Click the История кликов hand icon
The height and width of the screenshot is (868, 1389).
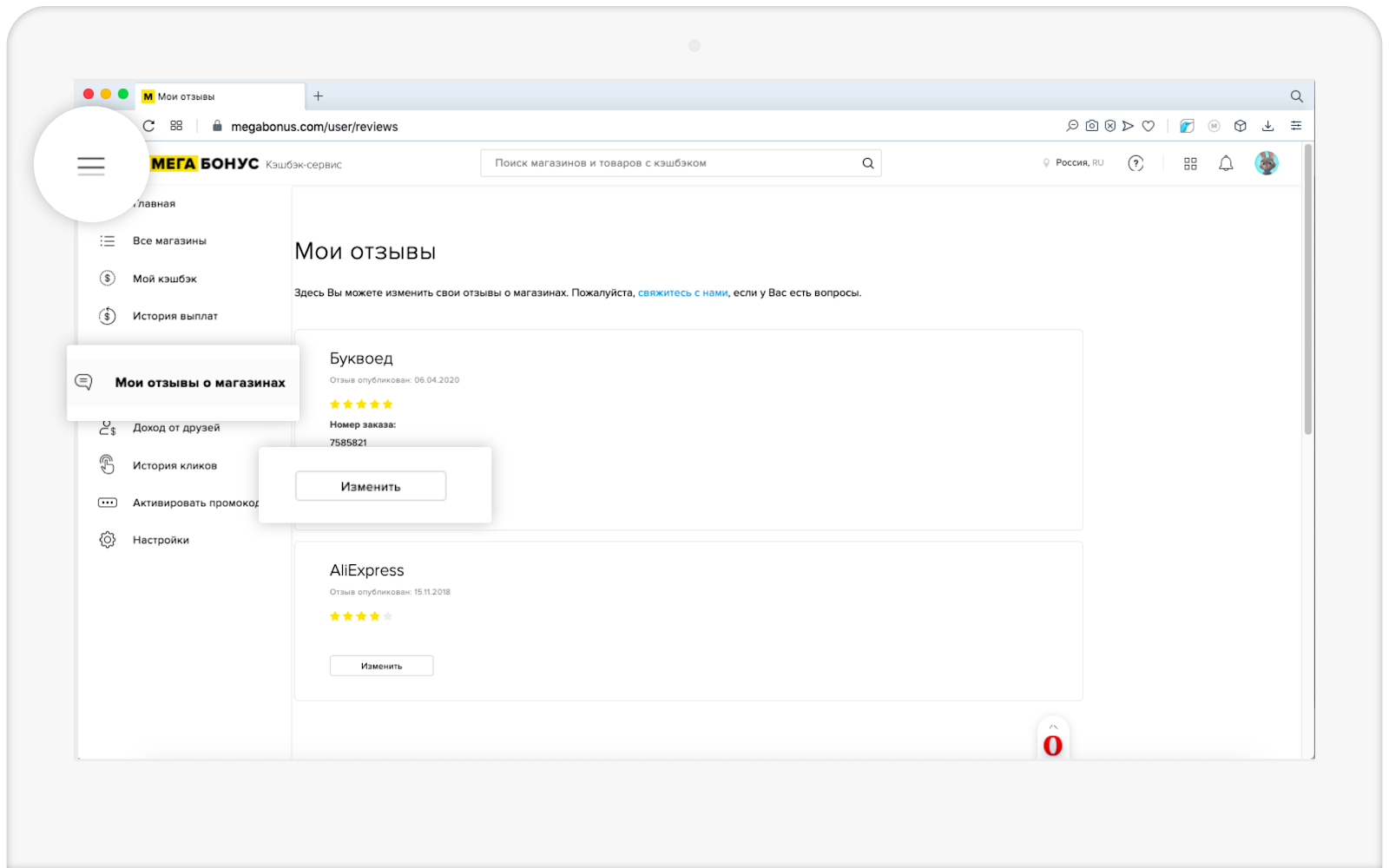coord(108,465)
